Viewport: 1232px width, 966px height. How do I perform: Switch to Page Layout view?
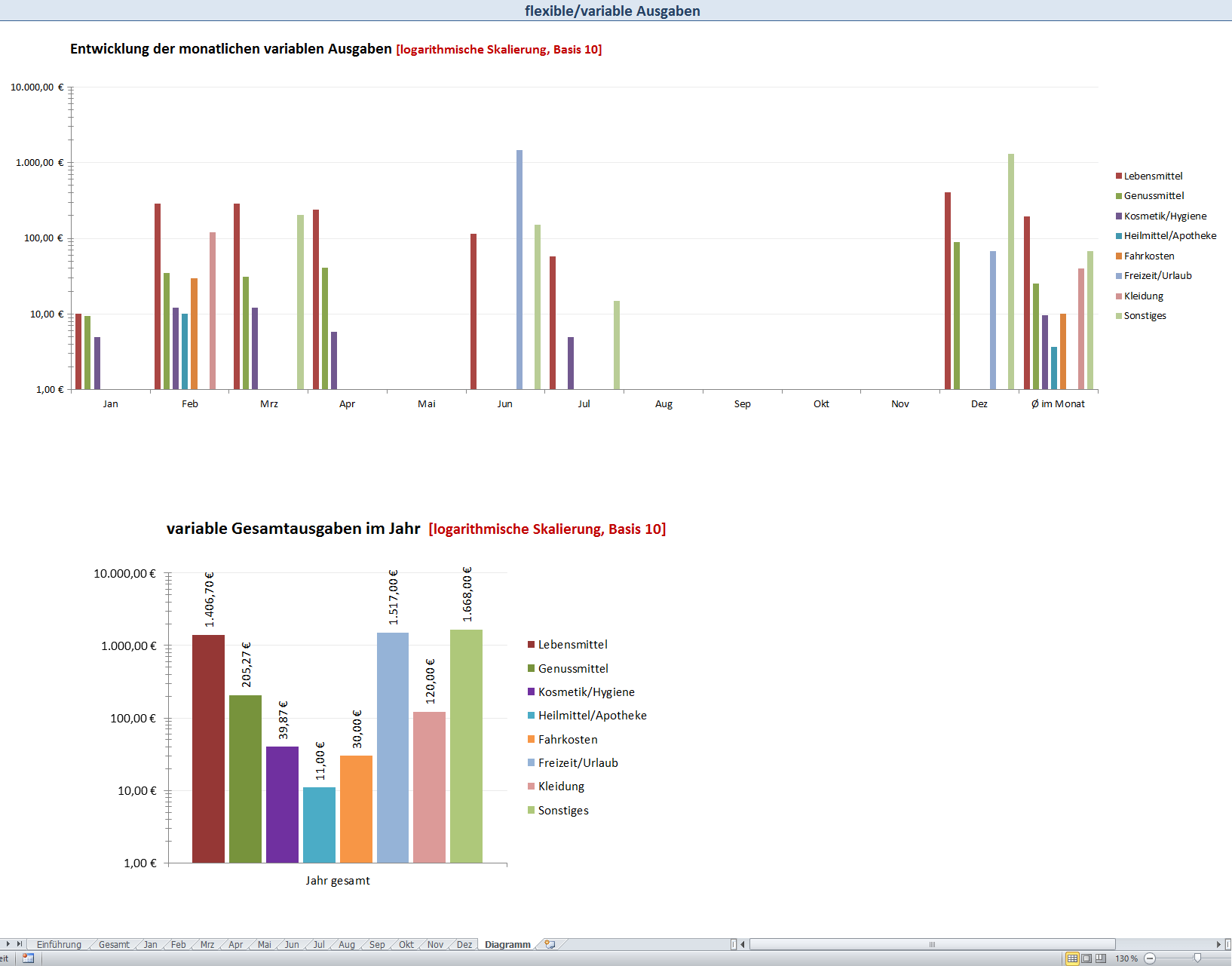[x=1086, y=958]
